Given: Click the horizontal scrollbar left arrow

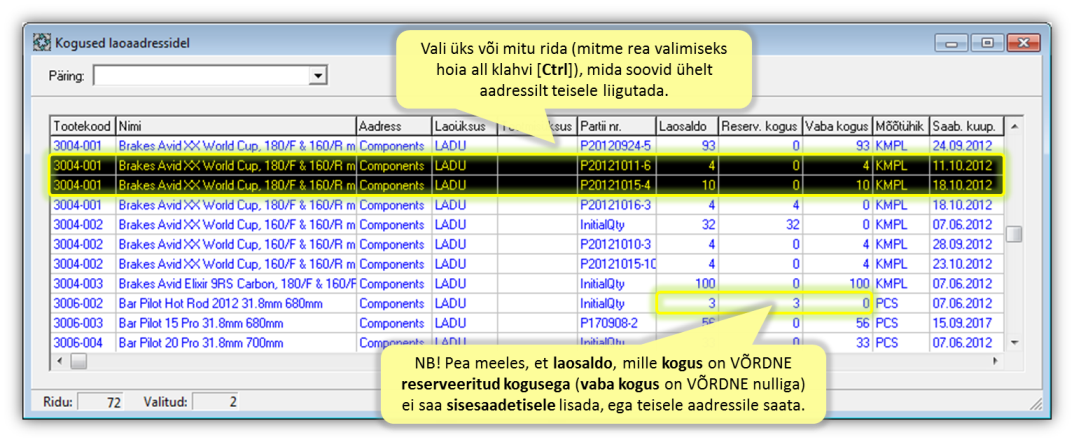Looking at the screenshot, I should coord(60,360).
